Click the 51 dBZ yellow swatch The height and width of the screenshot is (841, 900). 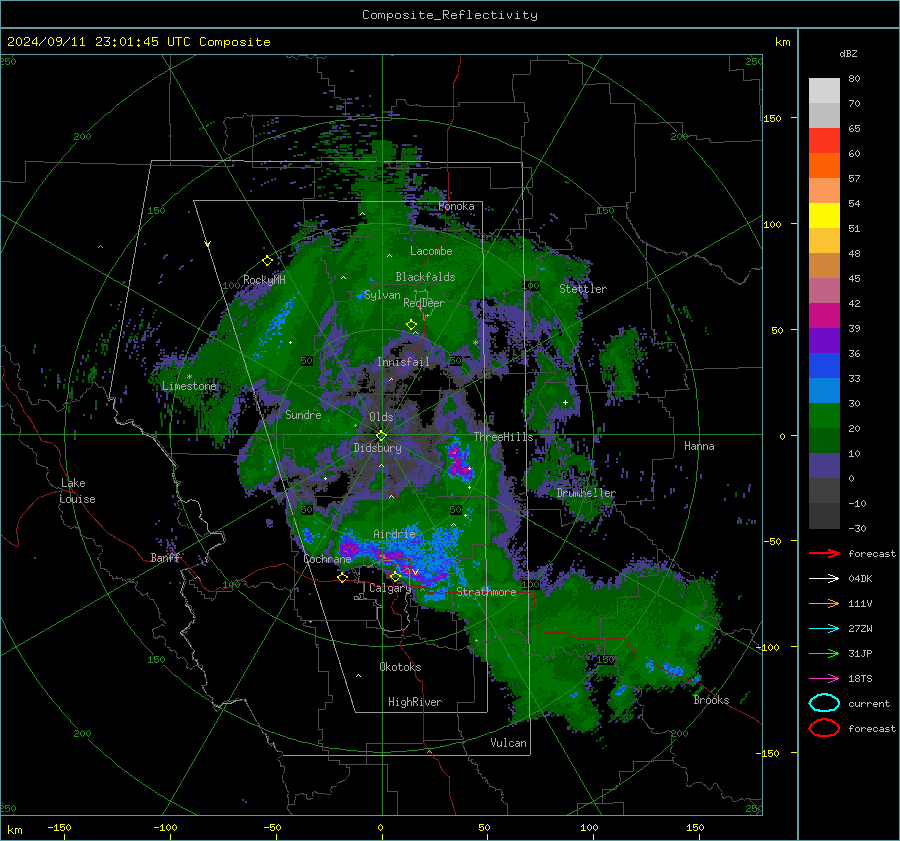coord(824,215)
